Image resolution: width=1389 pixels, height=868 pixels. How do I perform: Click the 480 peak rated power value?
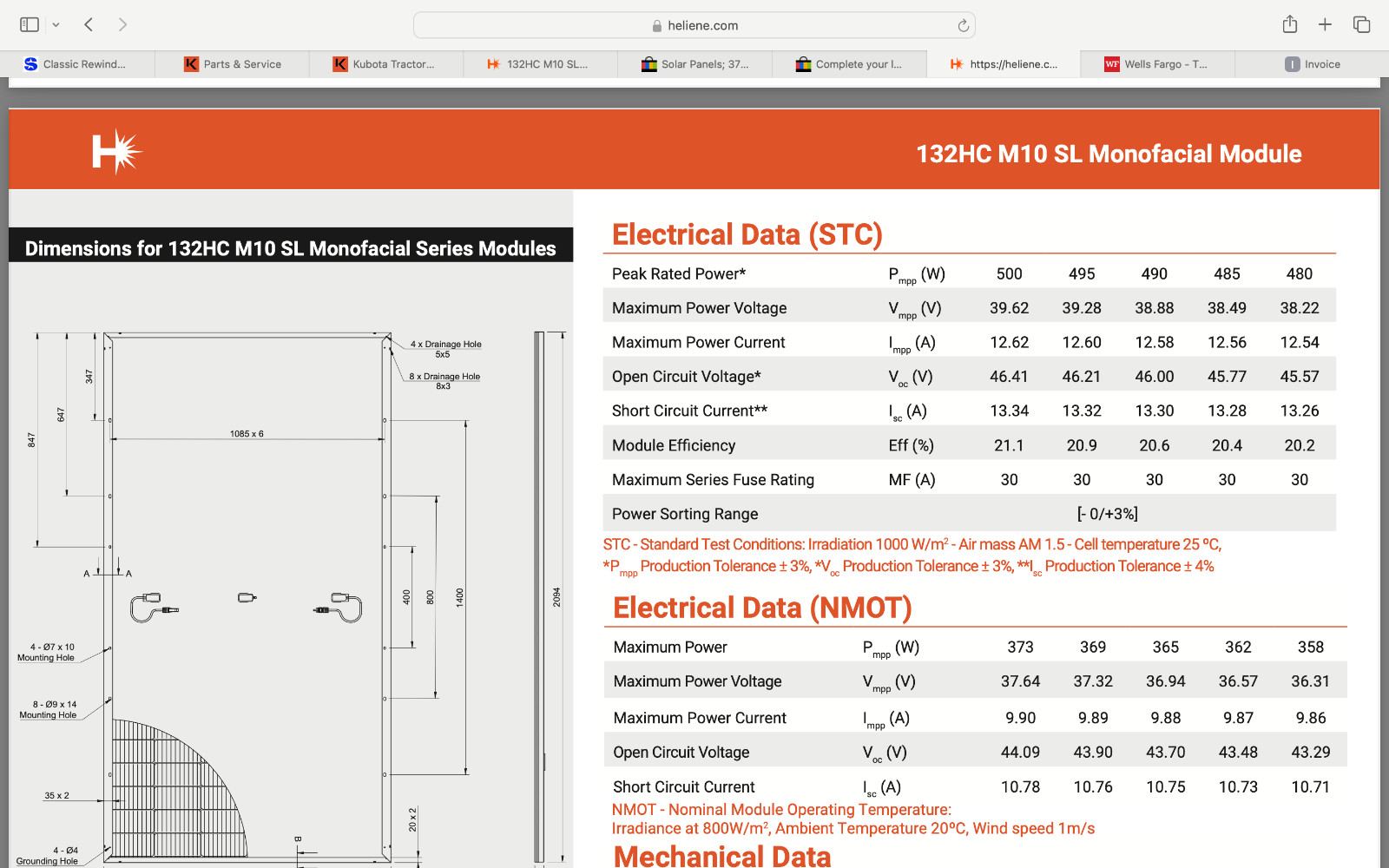pyautogui.click(x=1300, y=274)
